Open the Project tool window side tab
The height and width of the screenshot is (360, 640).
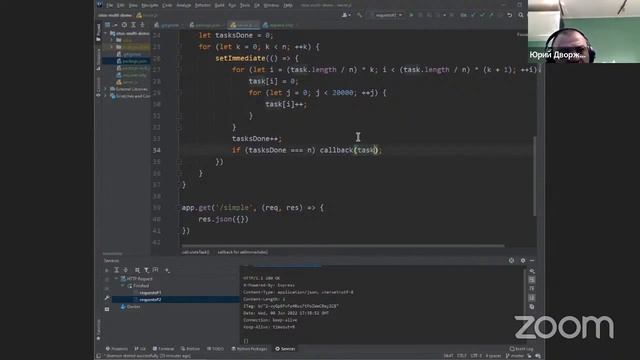coord(98,32)
